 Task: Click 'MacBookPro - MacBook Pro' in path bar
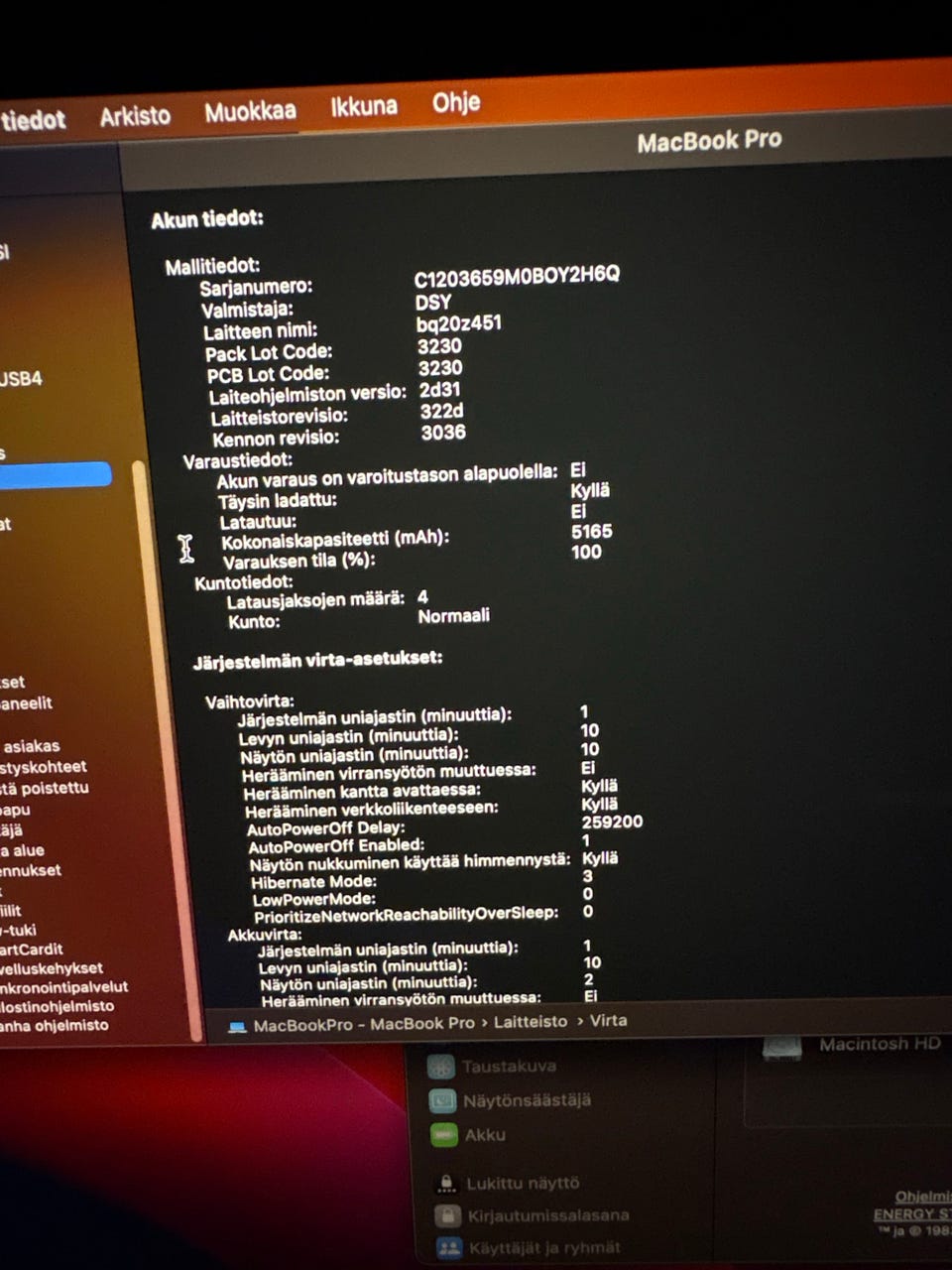click(363, 1024)
